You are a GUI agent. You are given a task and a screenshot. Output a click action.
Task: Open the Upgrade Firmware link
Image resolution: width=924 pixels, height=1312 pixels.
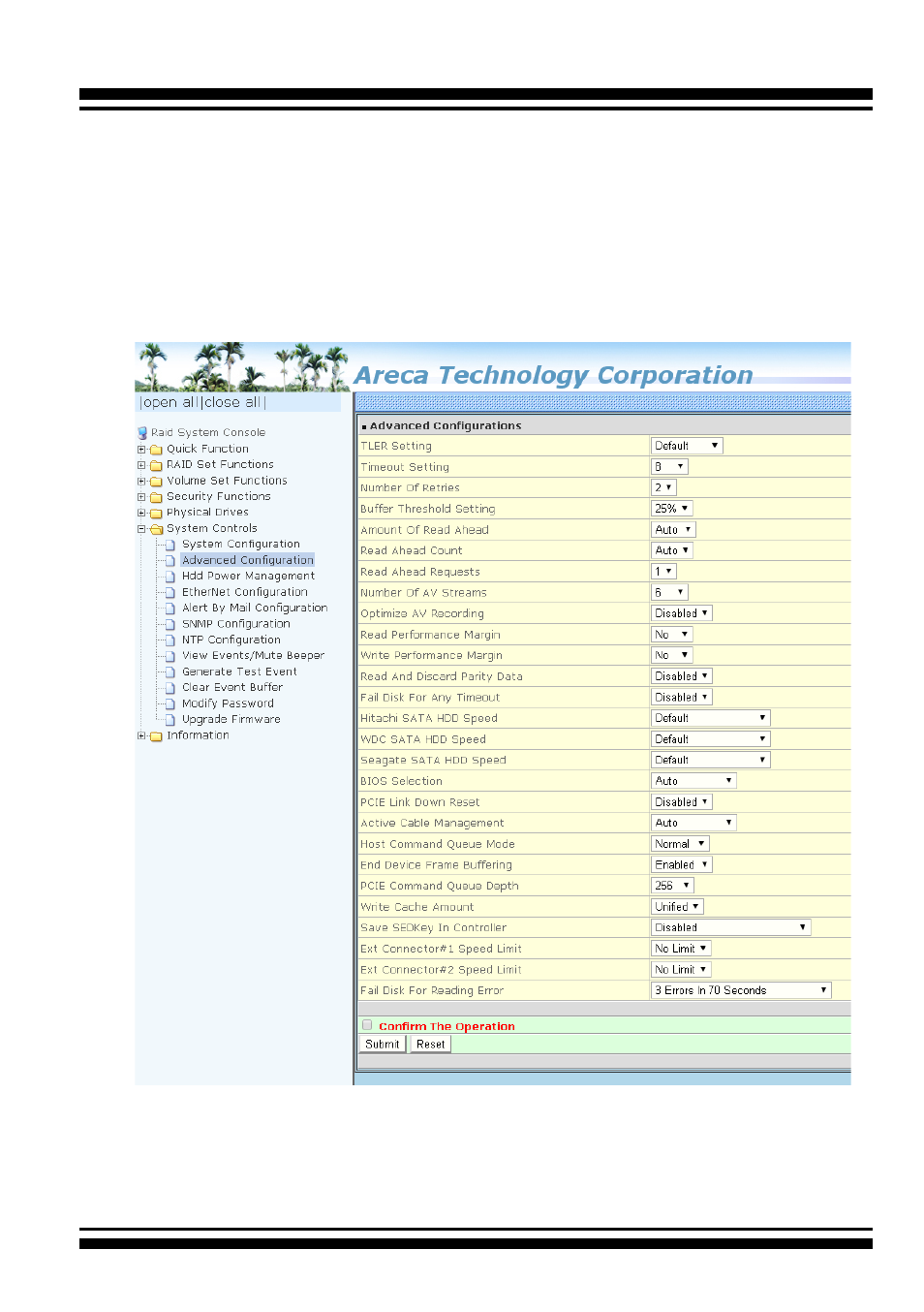231,720
